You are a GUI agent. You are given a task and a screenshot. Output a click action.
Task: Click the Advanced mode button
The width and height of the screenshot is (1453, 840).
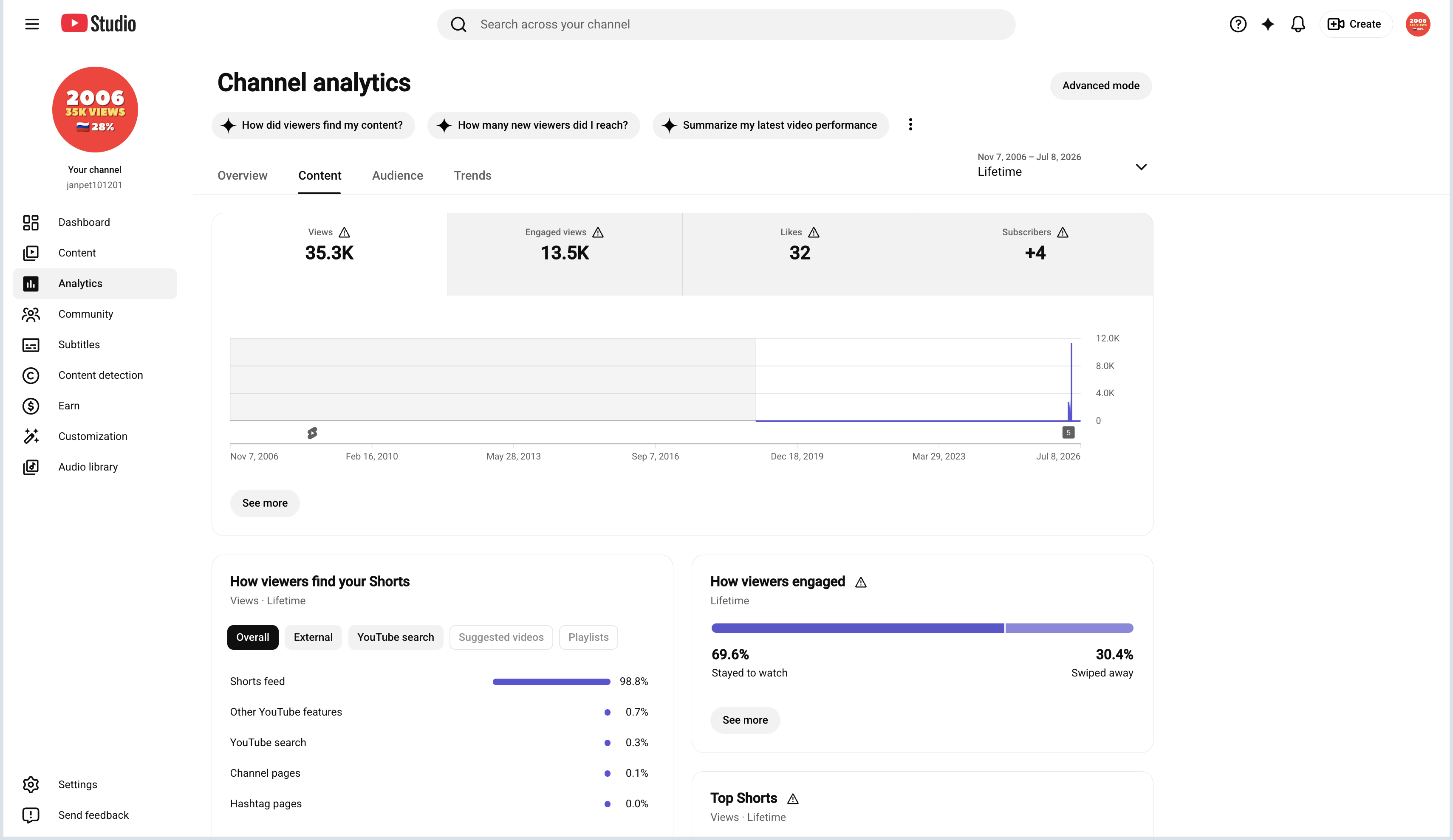click(1101, 86)
